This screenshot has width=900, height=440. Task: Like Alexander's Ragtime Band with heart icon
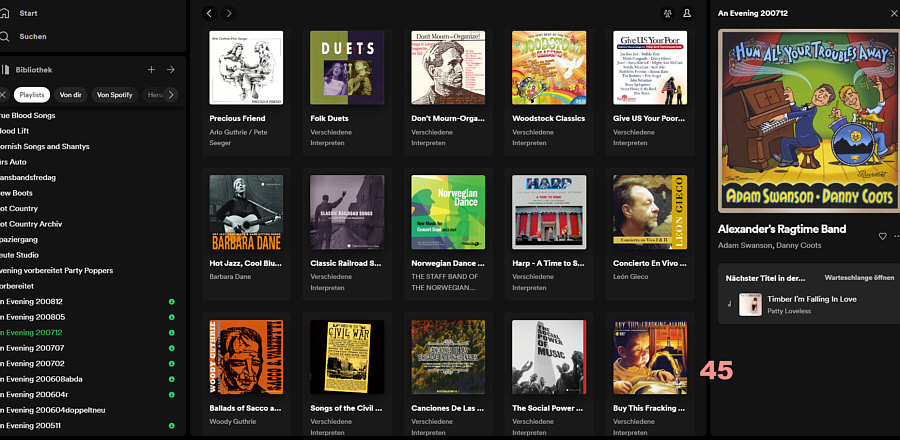coord(882,236)
